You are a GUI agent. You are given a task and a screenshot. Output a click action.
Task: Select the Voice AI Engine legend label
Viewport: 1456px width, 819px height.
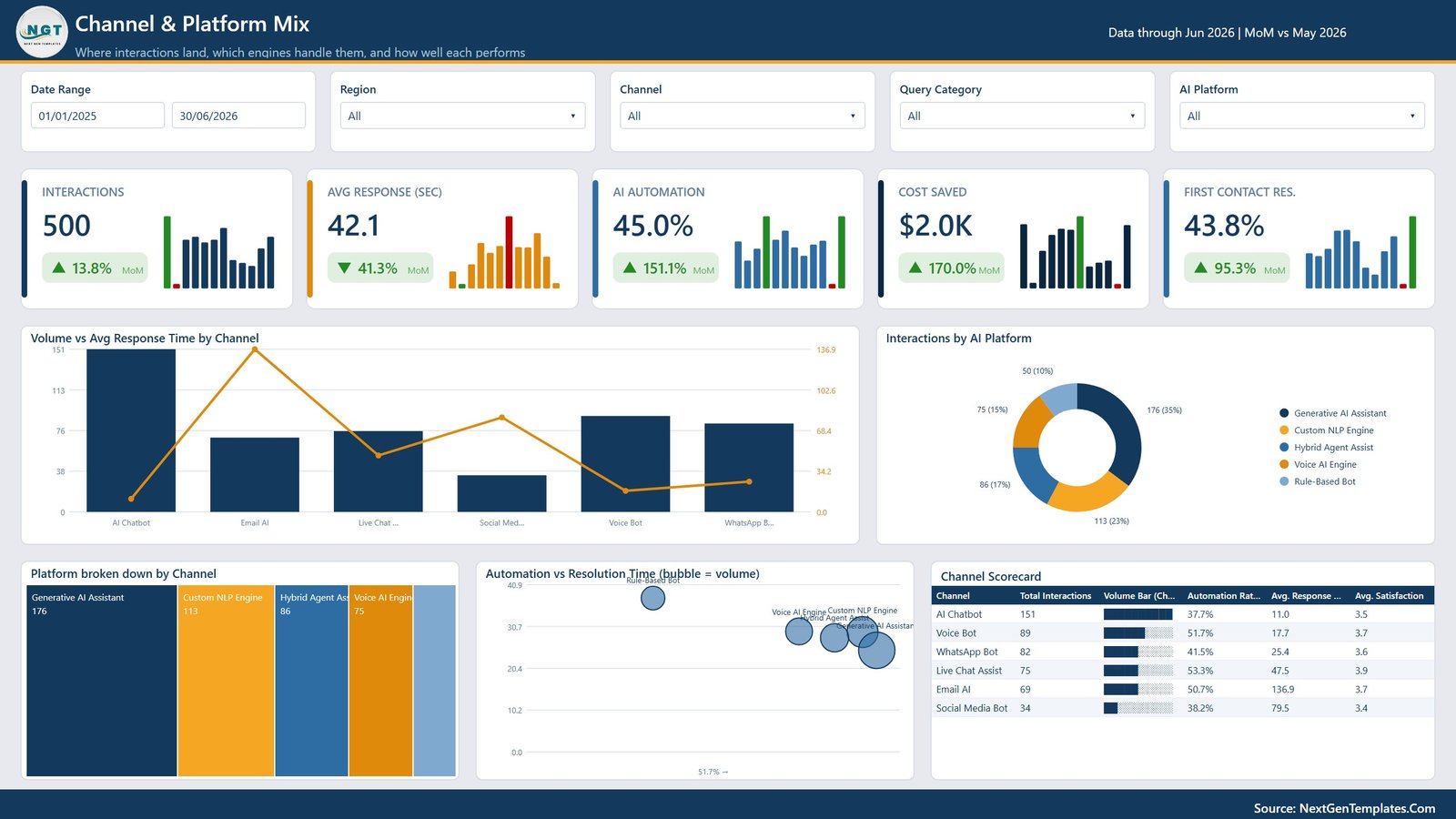(1325, 464)
